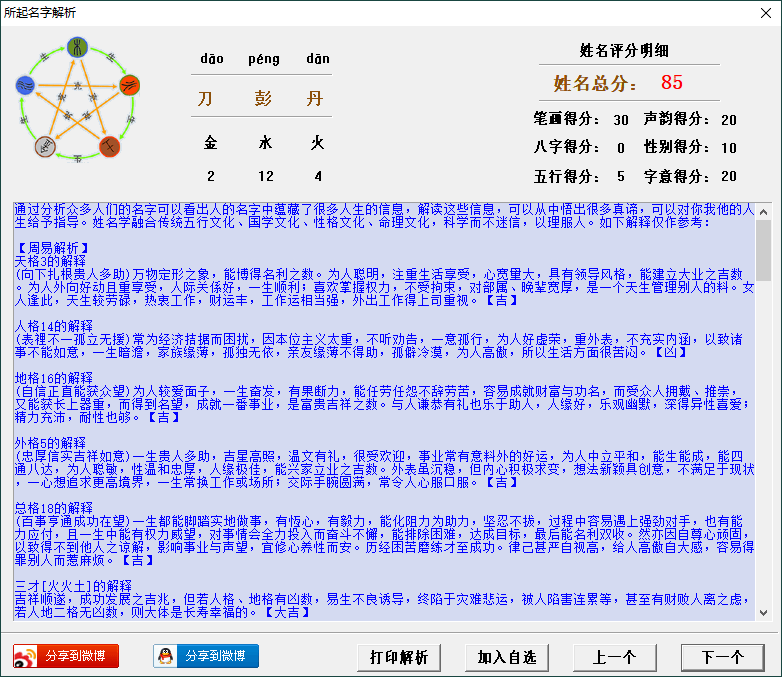Click the orange Fire element icon
The width and height of the screenshot is (782, 677).
129,85
